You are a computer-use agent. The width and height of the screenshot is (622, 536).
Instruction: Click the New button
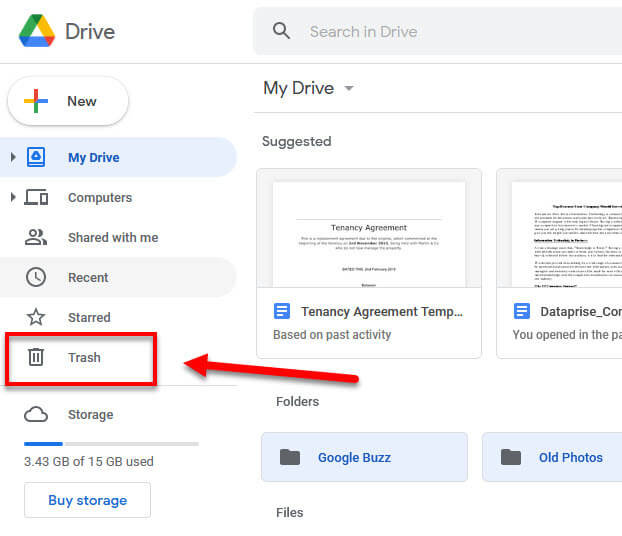(x=68, y=101)
